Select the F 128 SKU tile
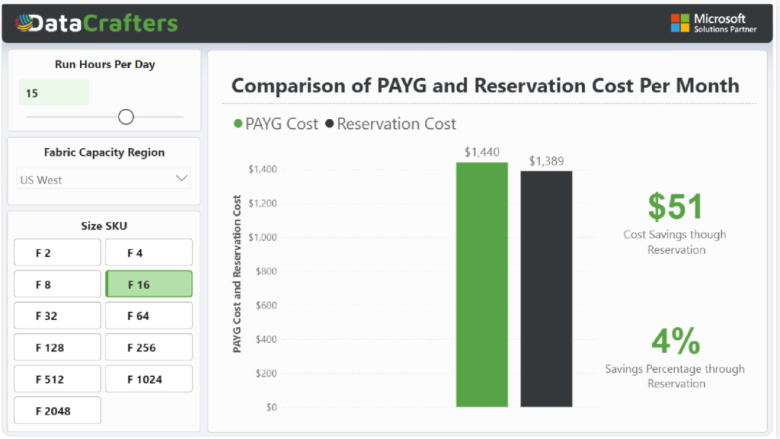The width and height of the screenshot is (780, 439). click(57, 348)
